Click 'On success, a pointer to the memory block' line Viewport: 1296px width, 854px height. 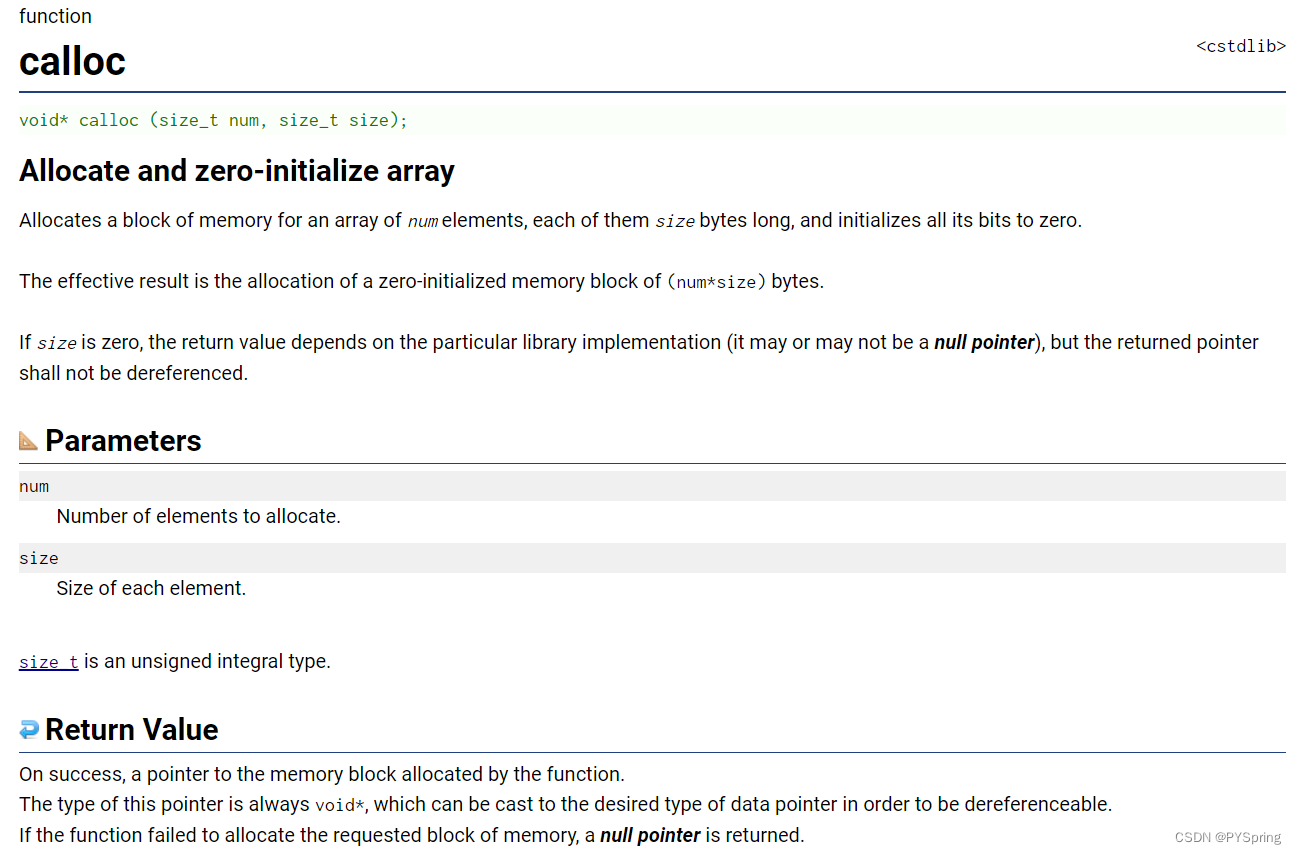pos(322,774)
